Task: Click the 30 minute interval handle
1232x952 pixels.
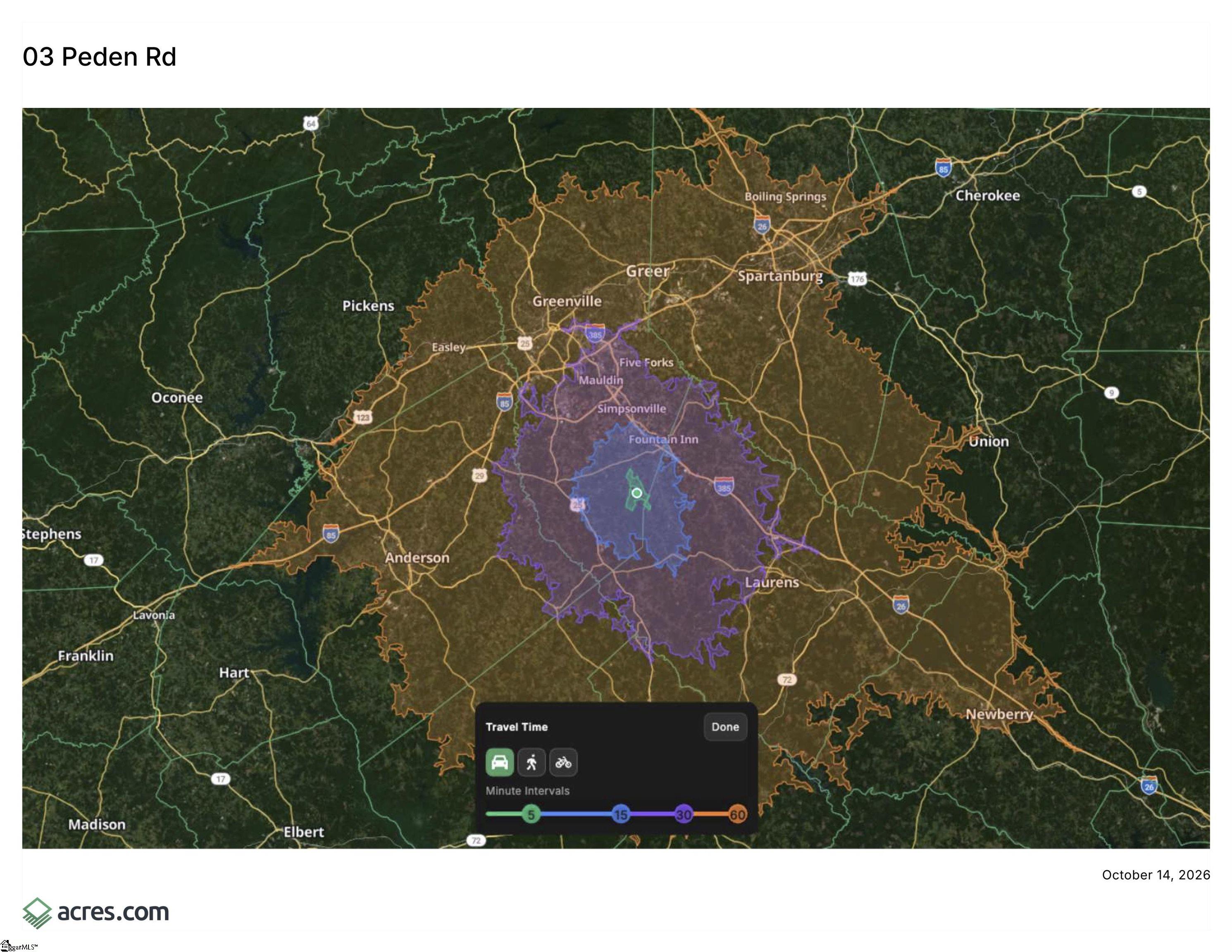Action: (x=684, y=814)
